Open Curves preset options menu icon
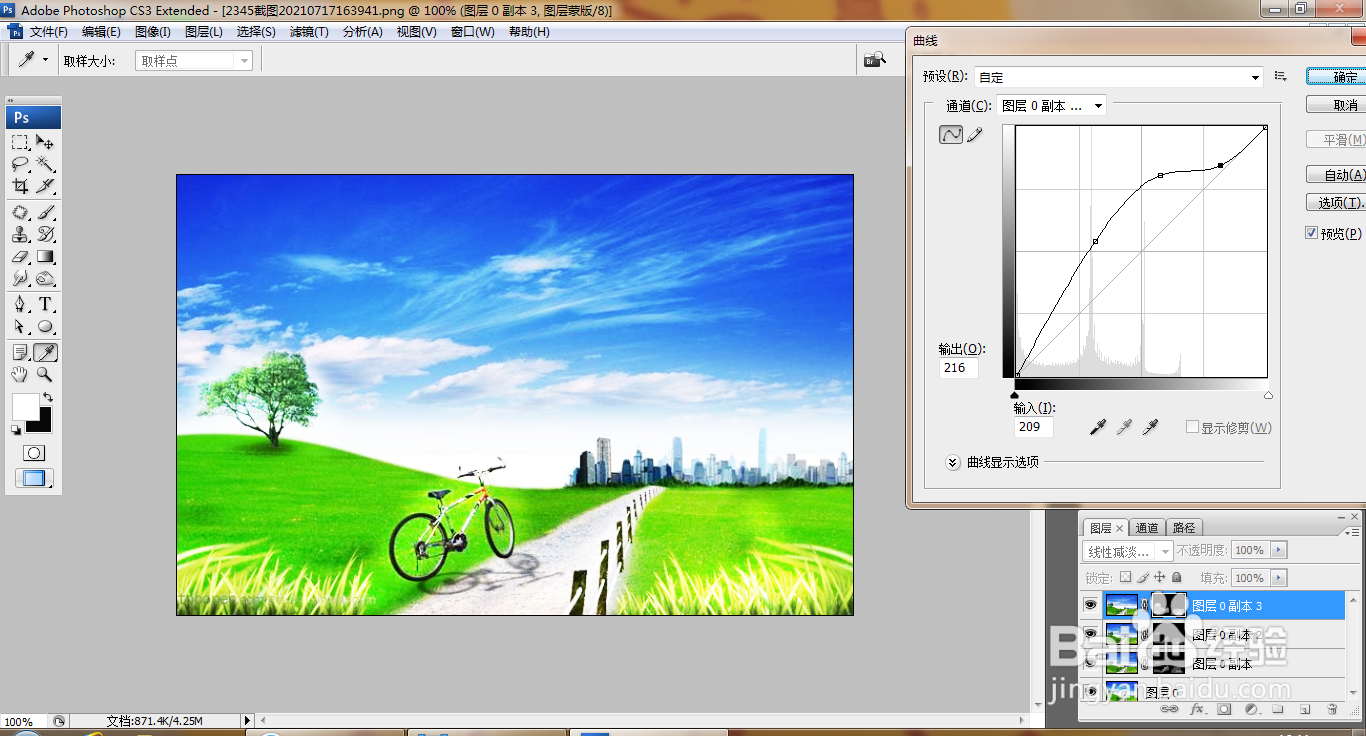 [x=1281, y=76]
